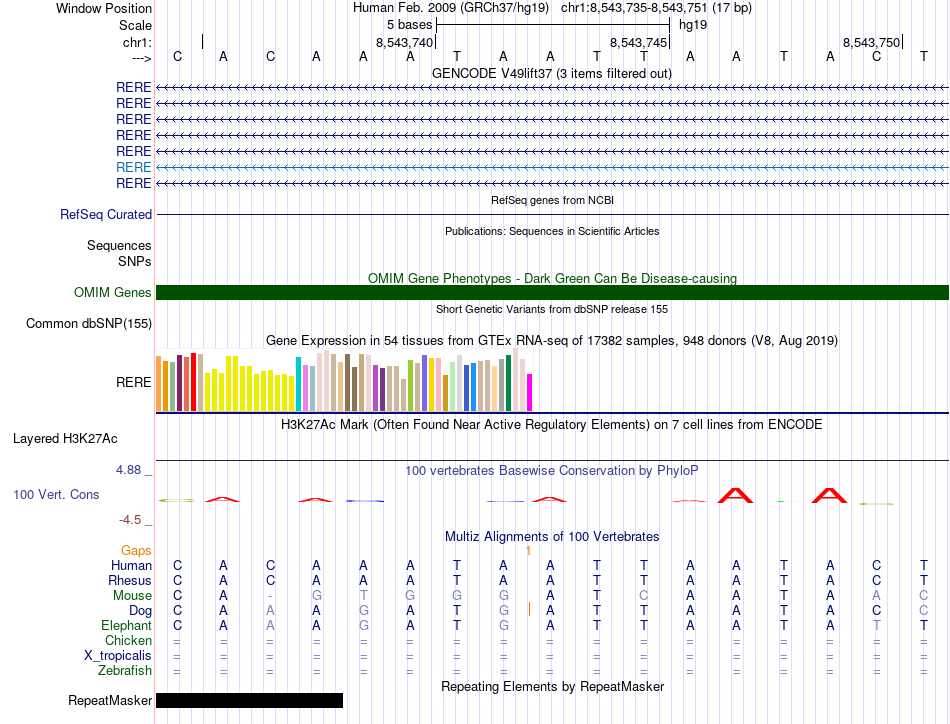Click the RefSeq Curated gene line
The width and height of the screenshot is (950, 724).
(552, 214)
